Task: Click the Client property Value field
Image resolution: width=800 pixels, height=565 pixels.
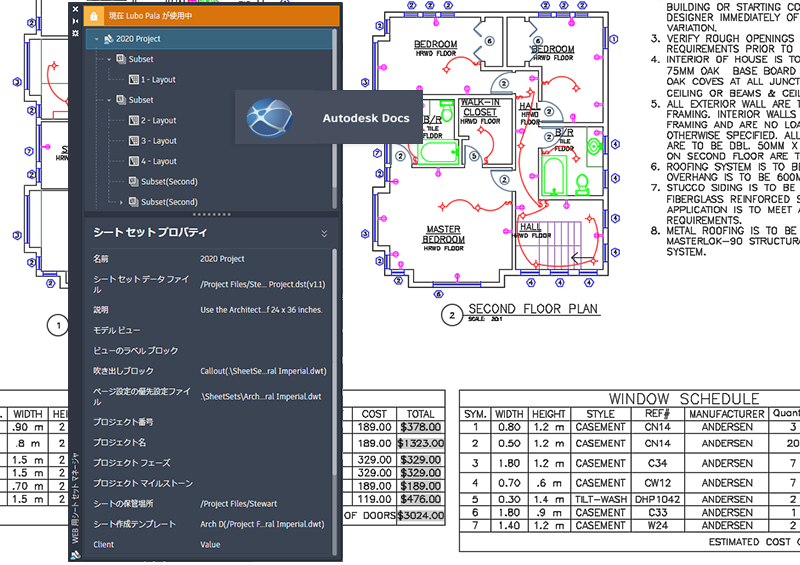Action: pos(210,545)
